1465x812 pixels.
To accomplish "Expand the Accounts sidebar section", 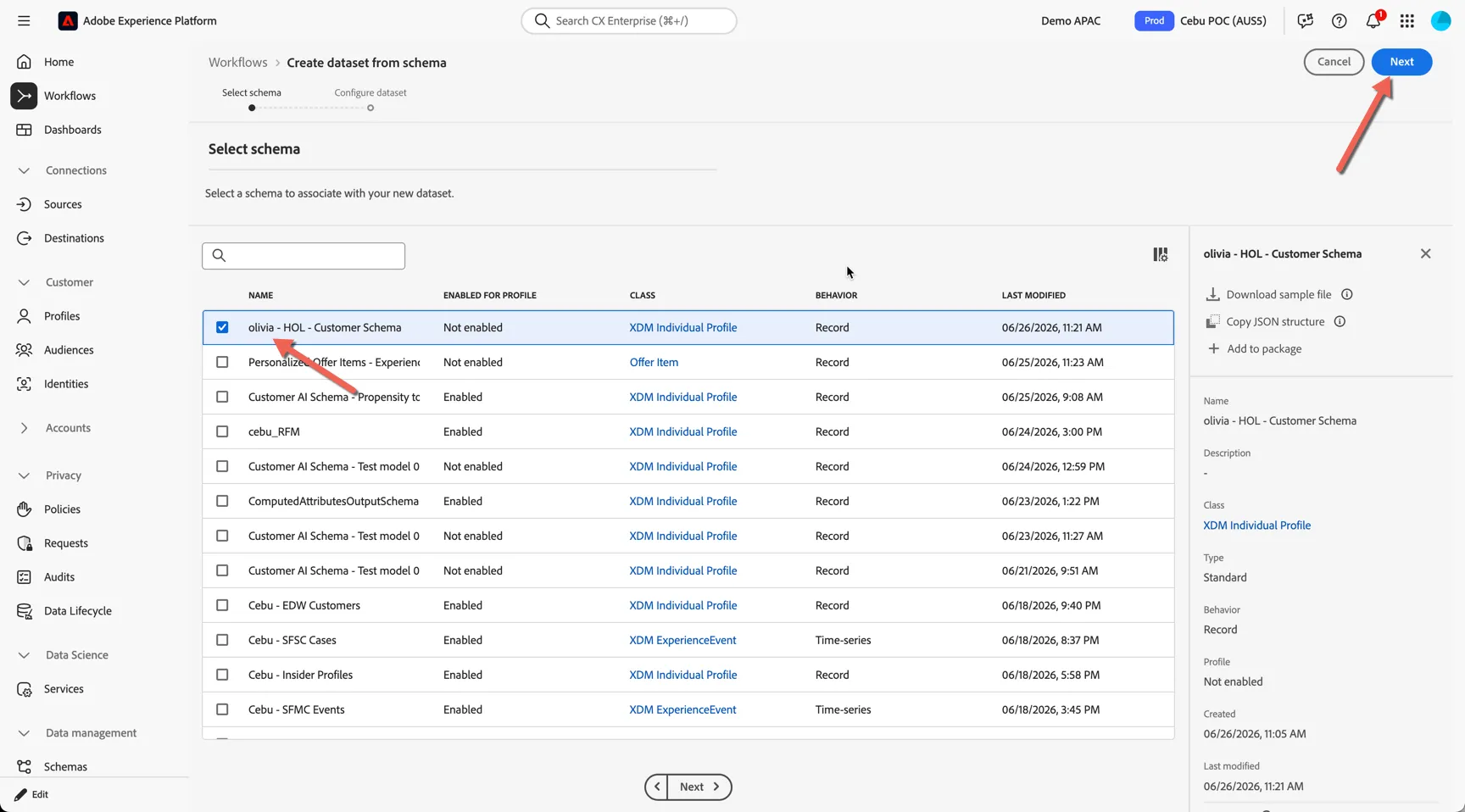I will [24, 428].
